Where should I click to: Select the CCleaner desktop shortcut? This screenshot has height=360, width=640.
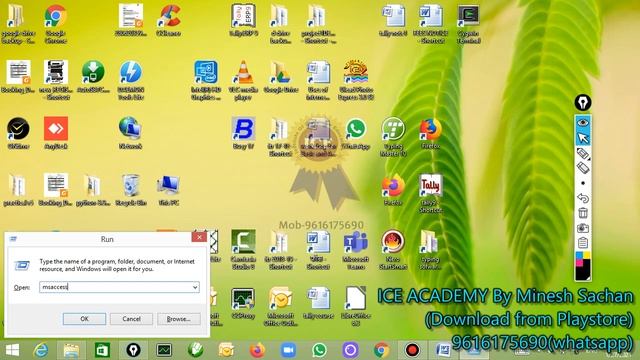[169, 20]
